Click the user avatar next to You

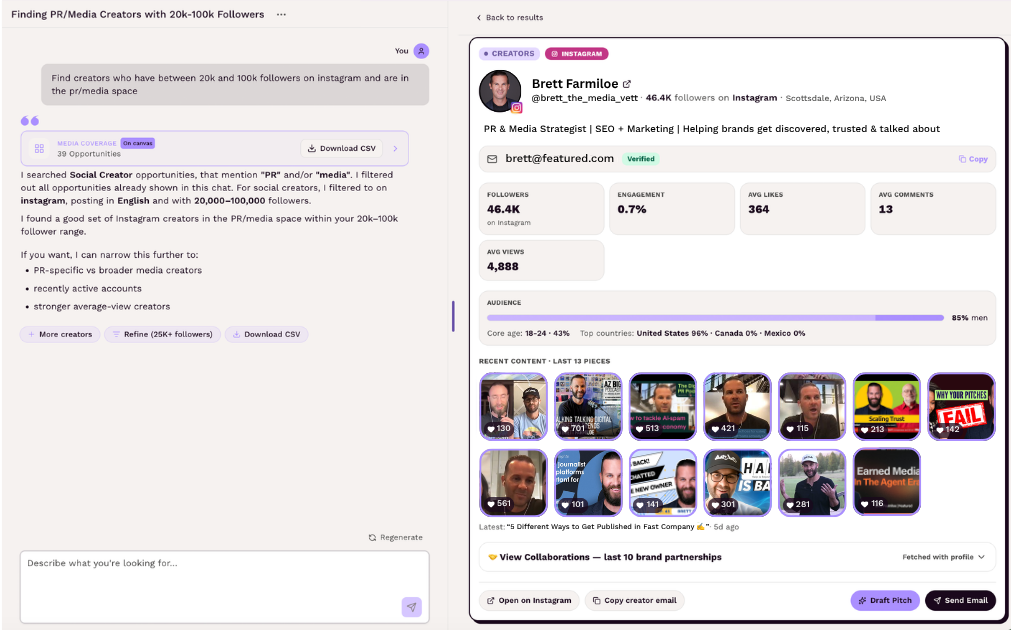pyautogui.click(x=421, y=51)
